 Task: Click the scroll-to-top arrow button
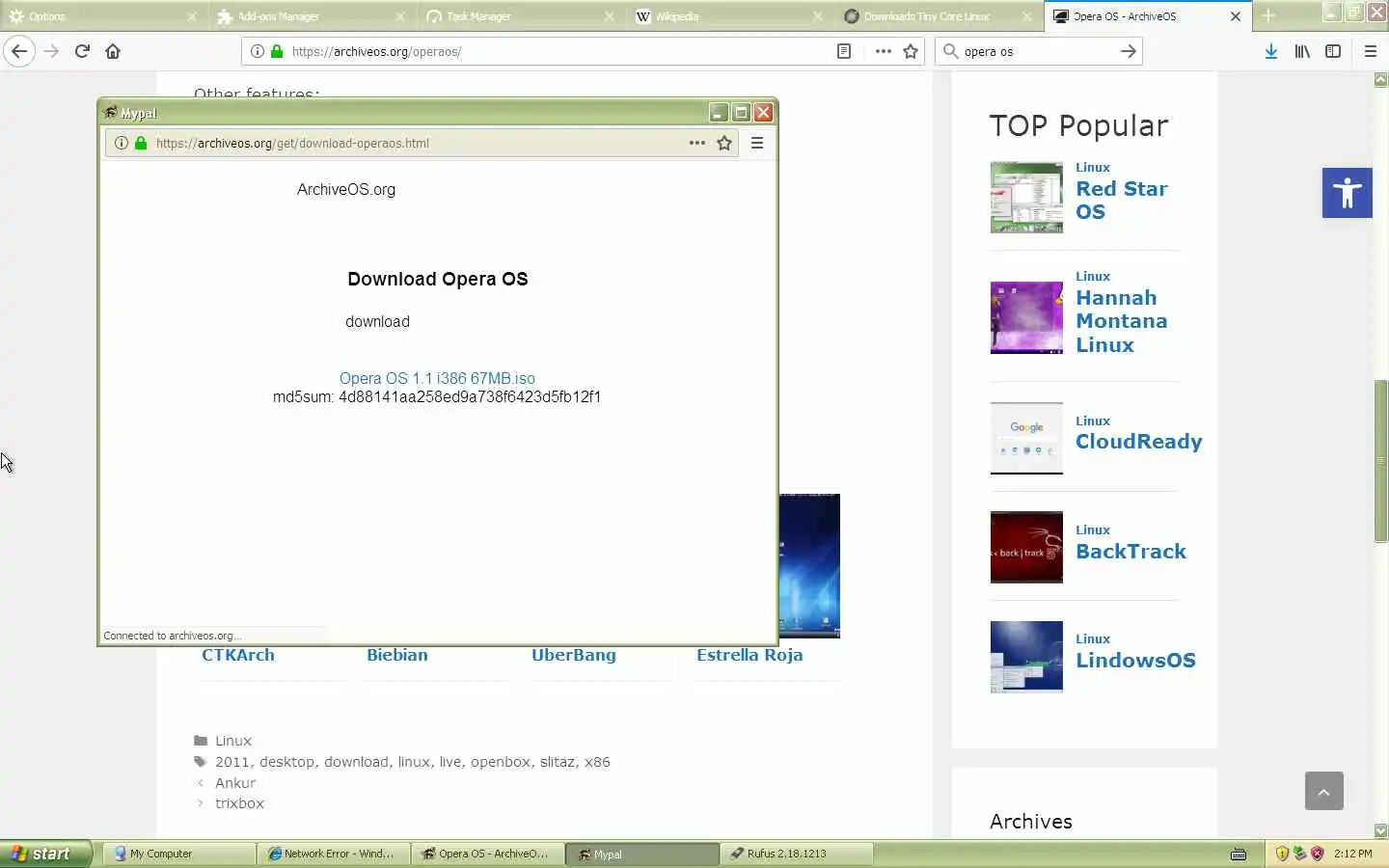pos(1324,791)
